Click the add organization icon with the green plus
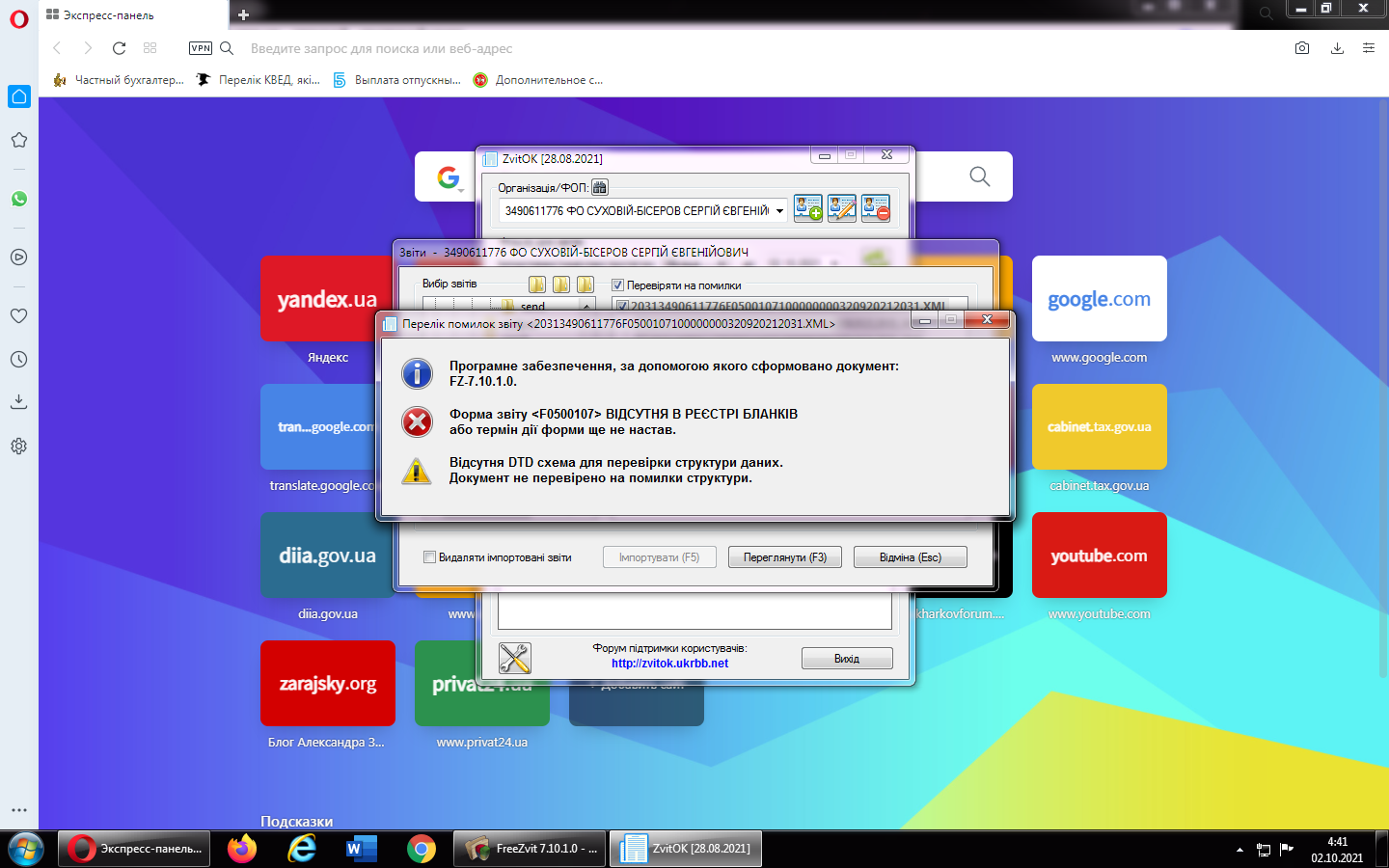 pos(808,208)
